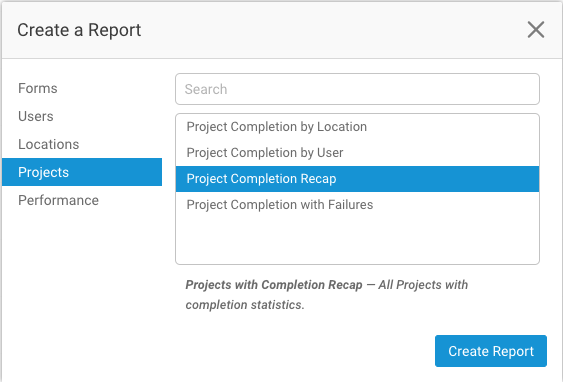Click the completion statistics description line
Image resolution: width=563 pixels, height=382 pixels.
[245, 305]
